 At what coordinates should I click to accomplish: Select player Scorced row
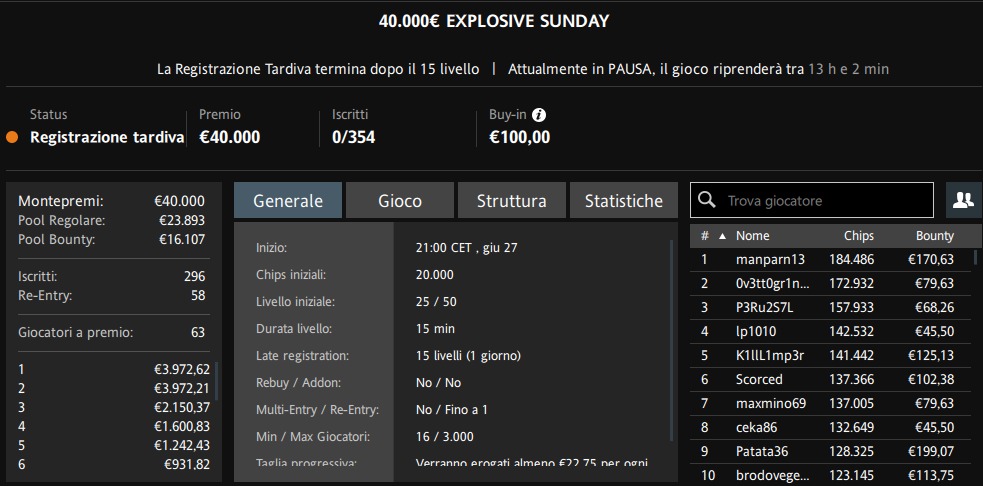[x=831, y=379]
